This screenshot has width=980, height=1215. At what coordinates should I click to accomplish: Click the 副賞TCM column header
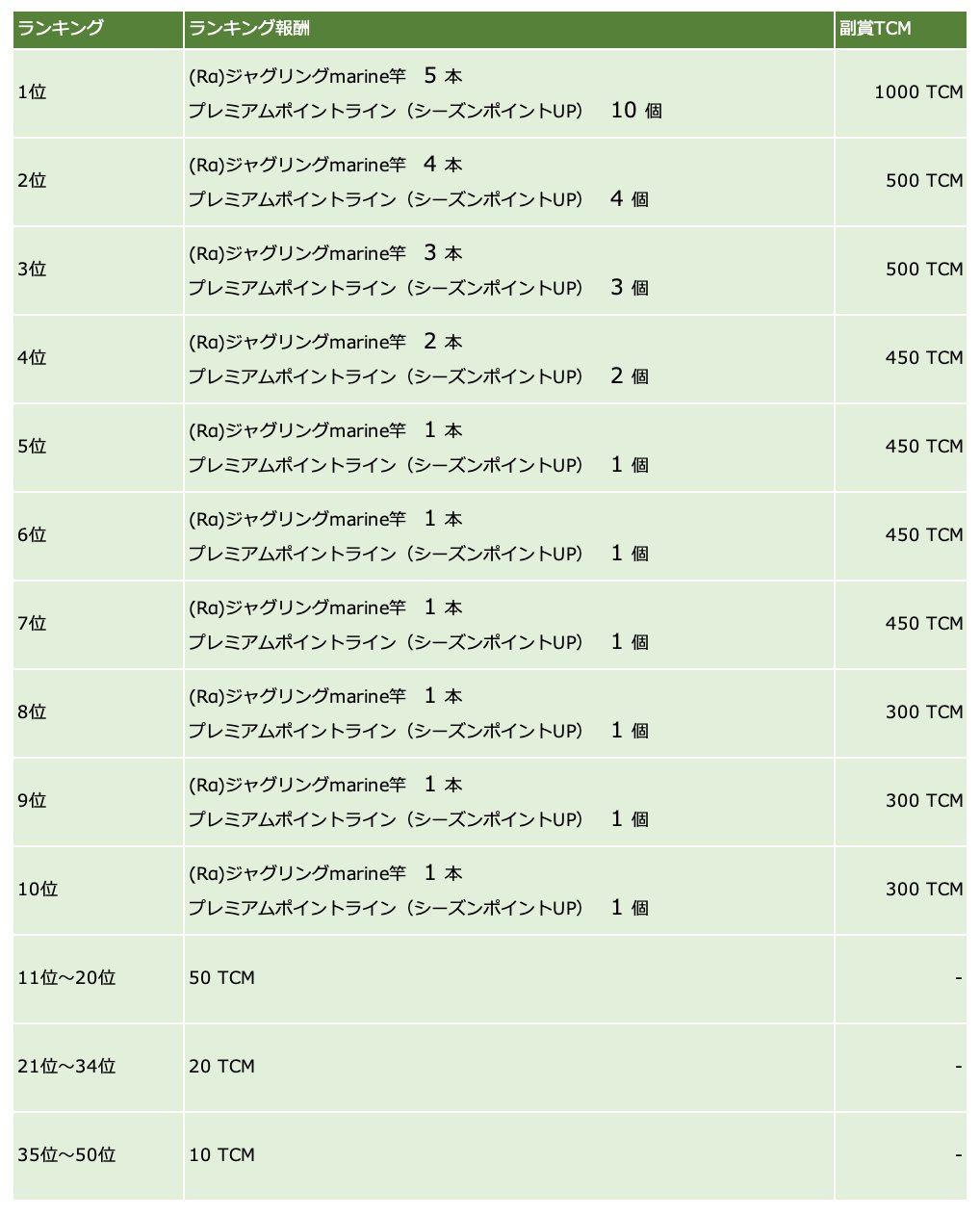(874, 29)
